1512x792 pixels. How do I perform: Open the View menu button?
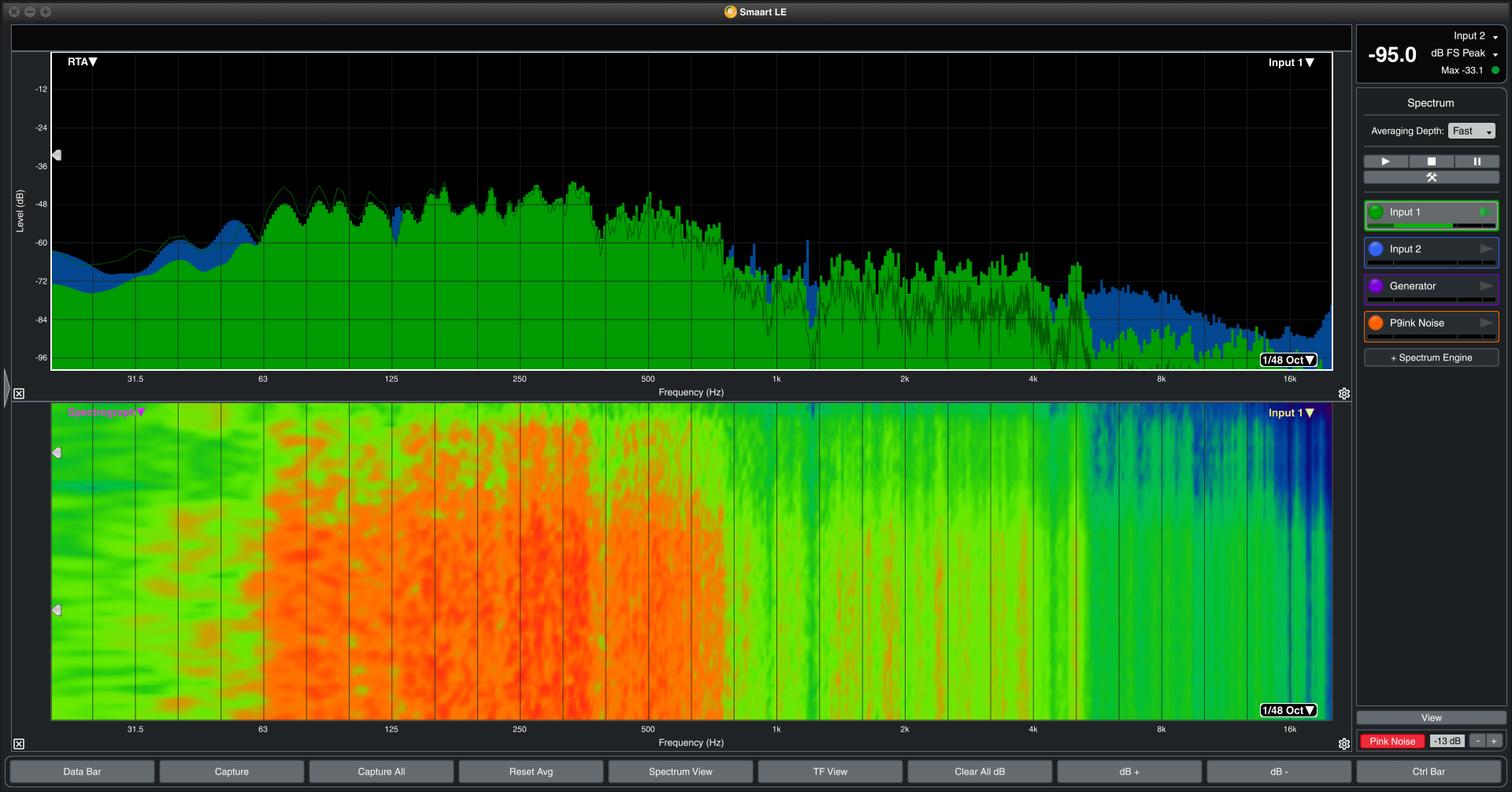click(1432, 718)
